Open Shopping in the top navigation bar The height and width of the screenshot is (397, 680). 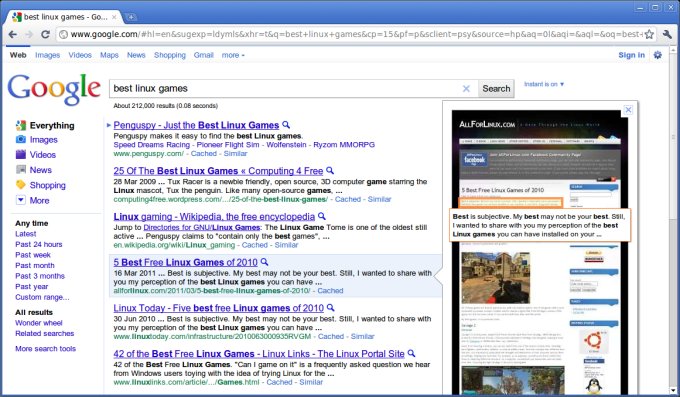click(170, 55)
